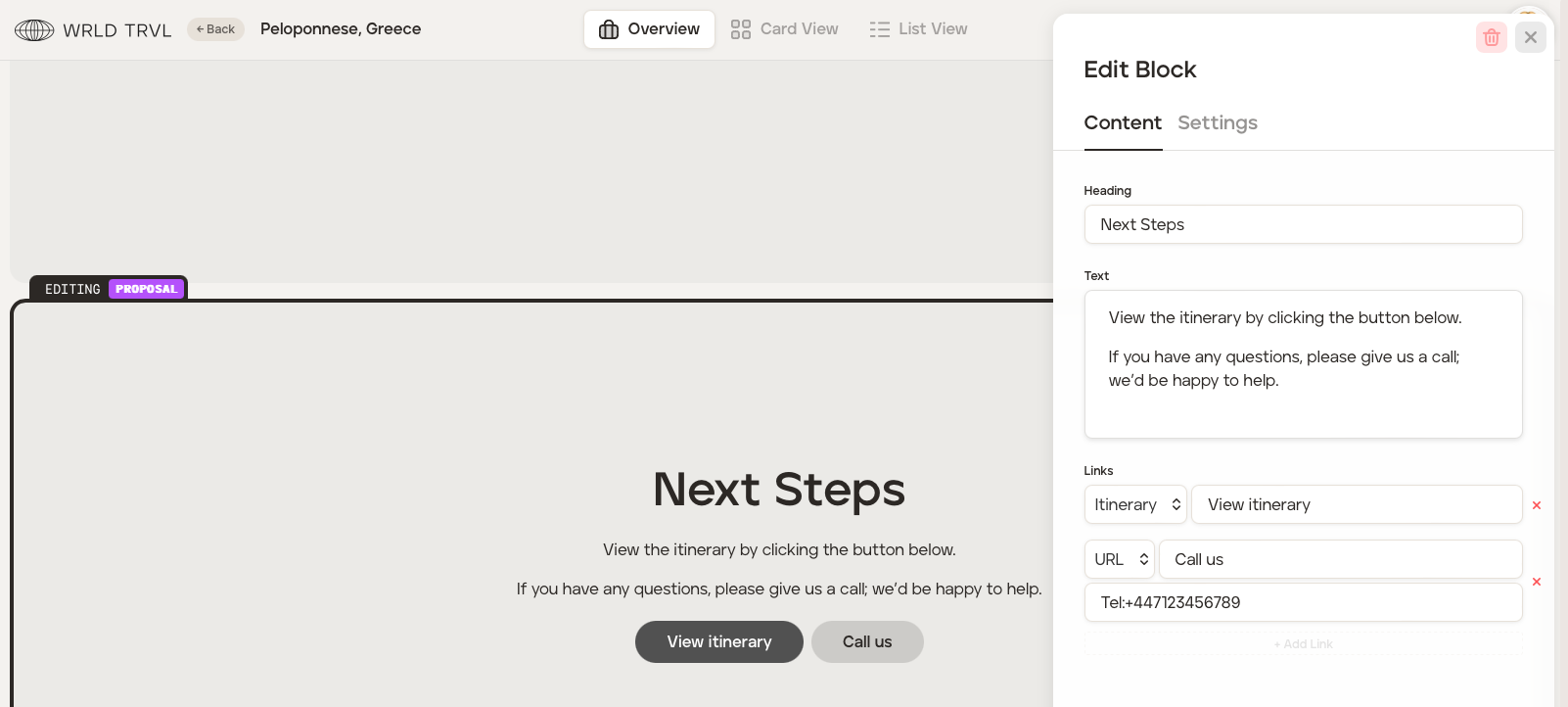This screenshot has width=1568, height=707.
Task: Switch to the Settings tab
Action: (1217, 122)
